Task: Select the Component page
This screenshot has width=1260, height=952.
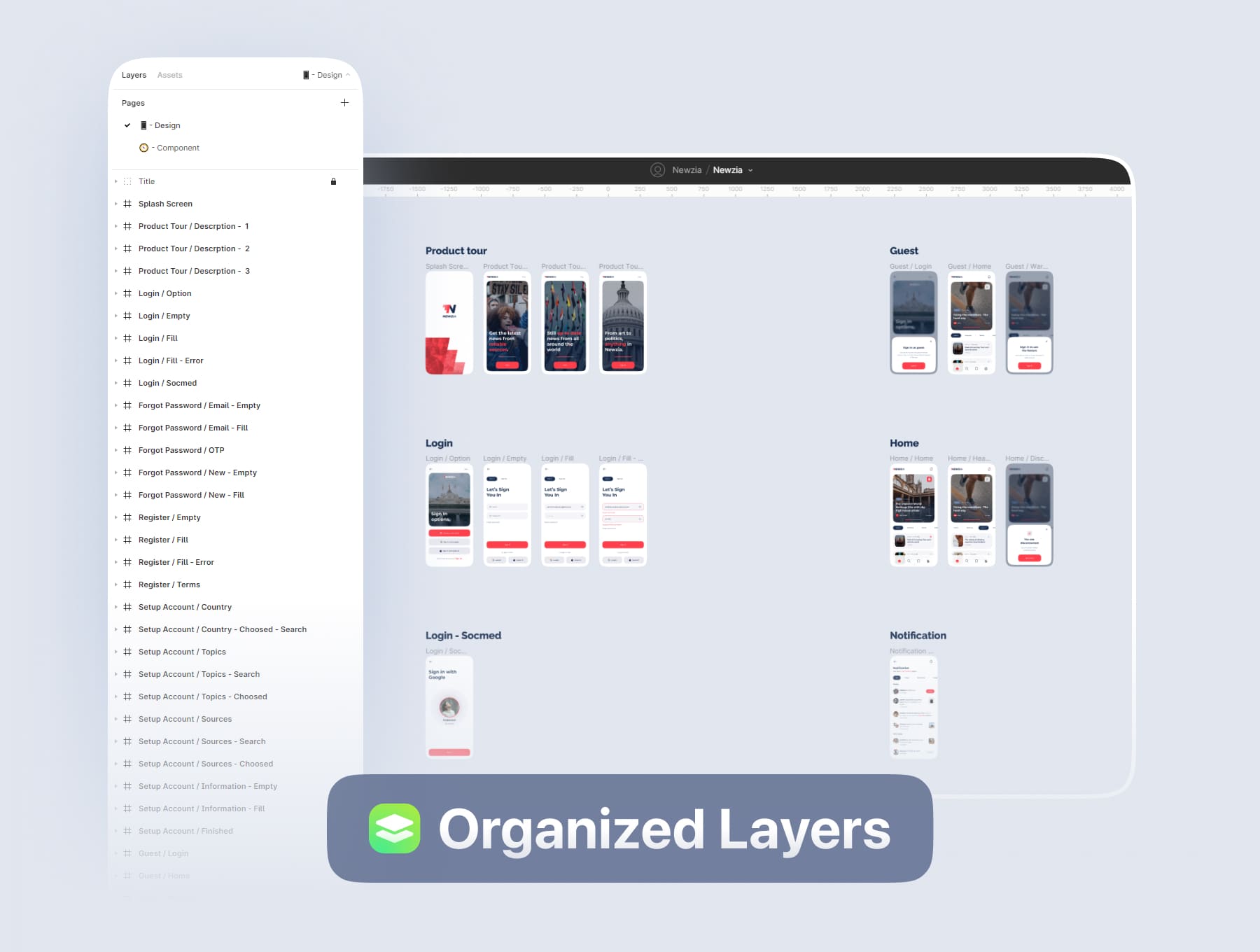Action: 178,148
